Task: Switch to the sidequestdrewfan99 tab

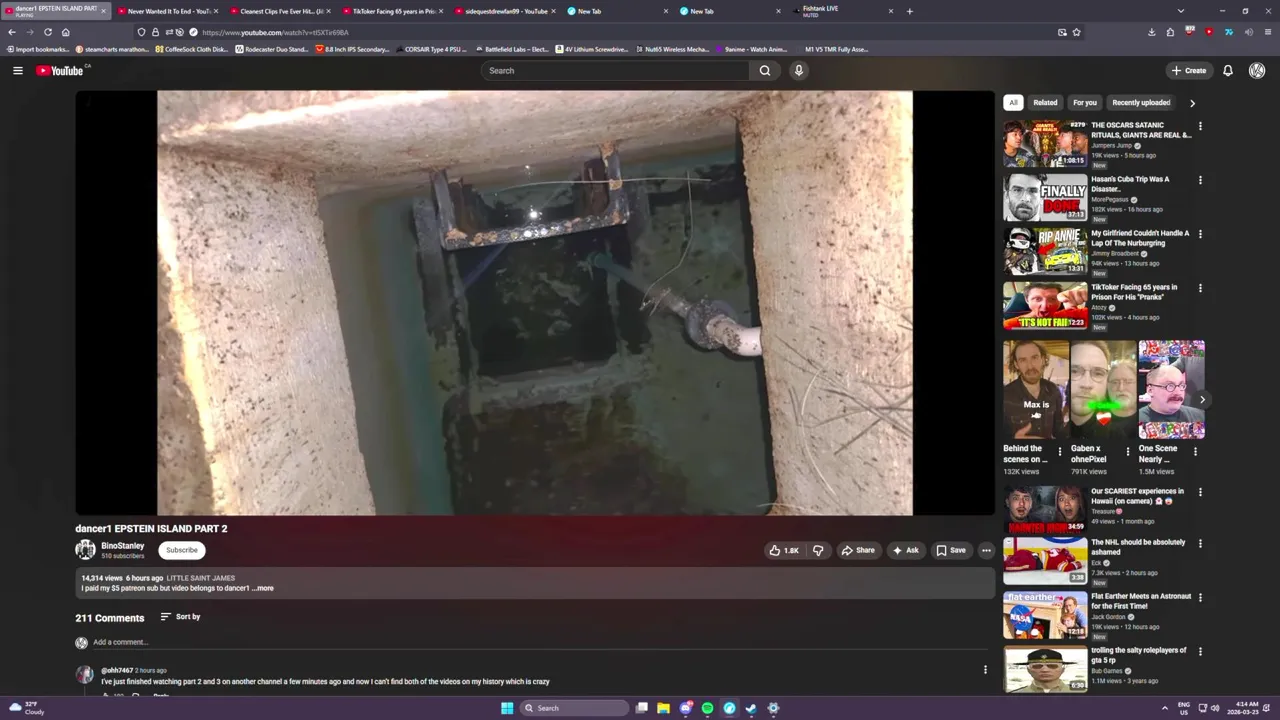Action: 506,11
